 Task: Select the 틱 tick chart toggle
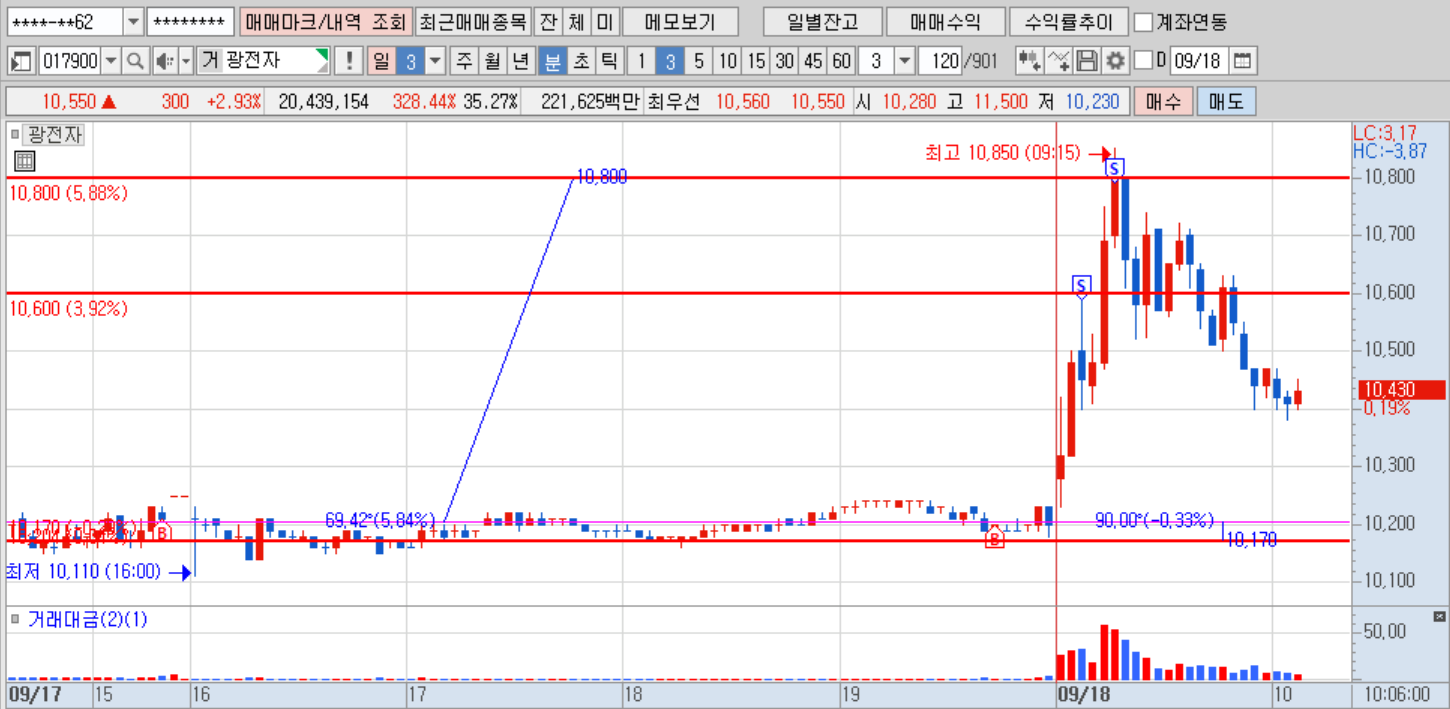click(608, 61)
